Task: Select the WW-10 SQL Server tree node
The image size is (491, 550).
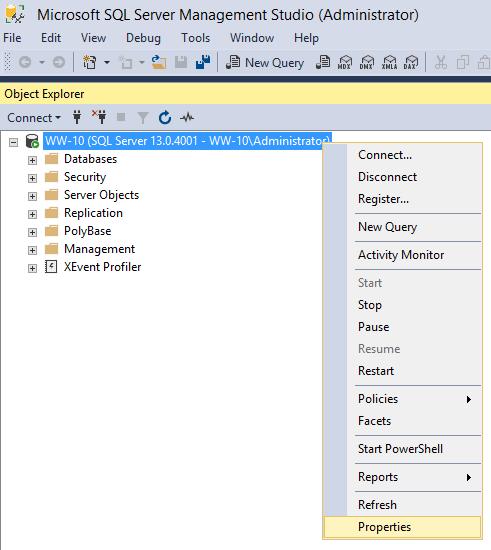Action: 187,141
